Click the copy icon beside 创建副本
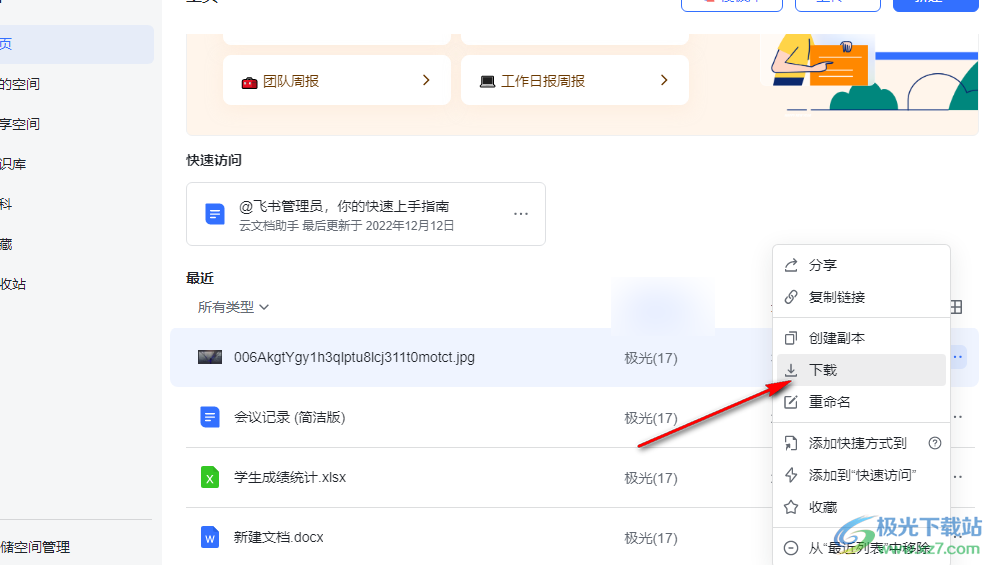 [x=791, y=338]
